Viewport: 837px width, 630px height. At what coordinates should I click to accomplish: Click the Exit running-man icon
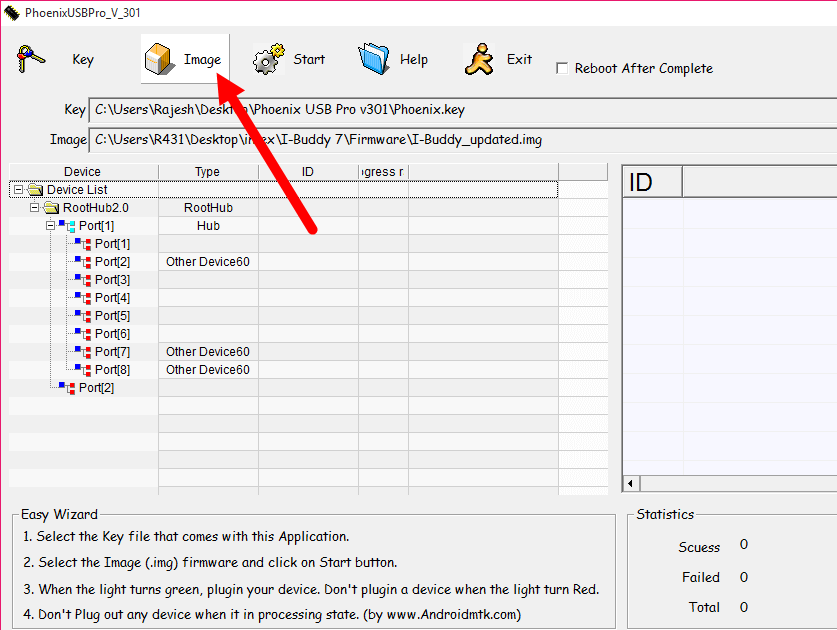click(479, 59)
